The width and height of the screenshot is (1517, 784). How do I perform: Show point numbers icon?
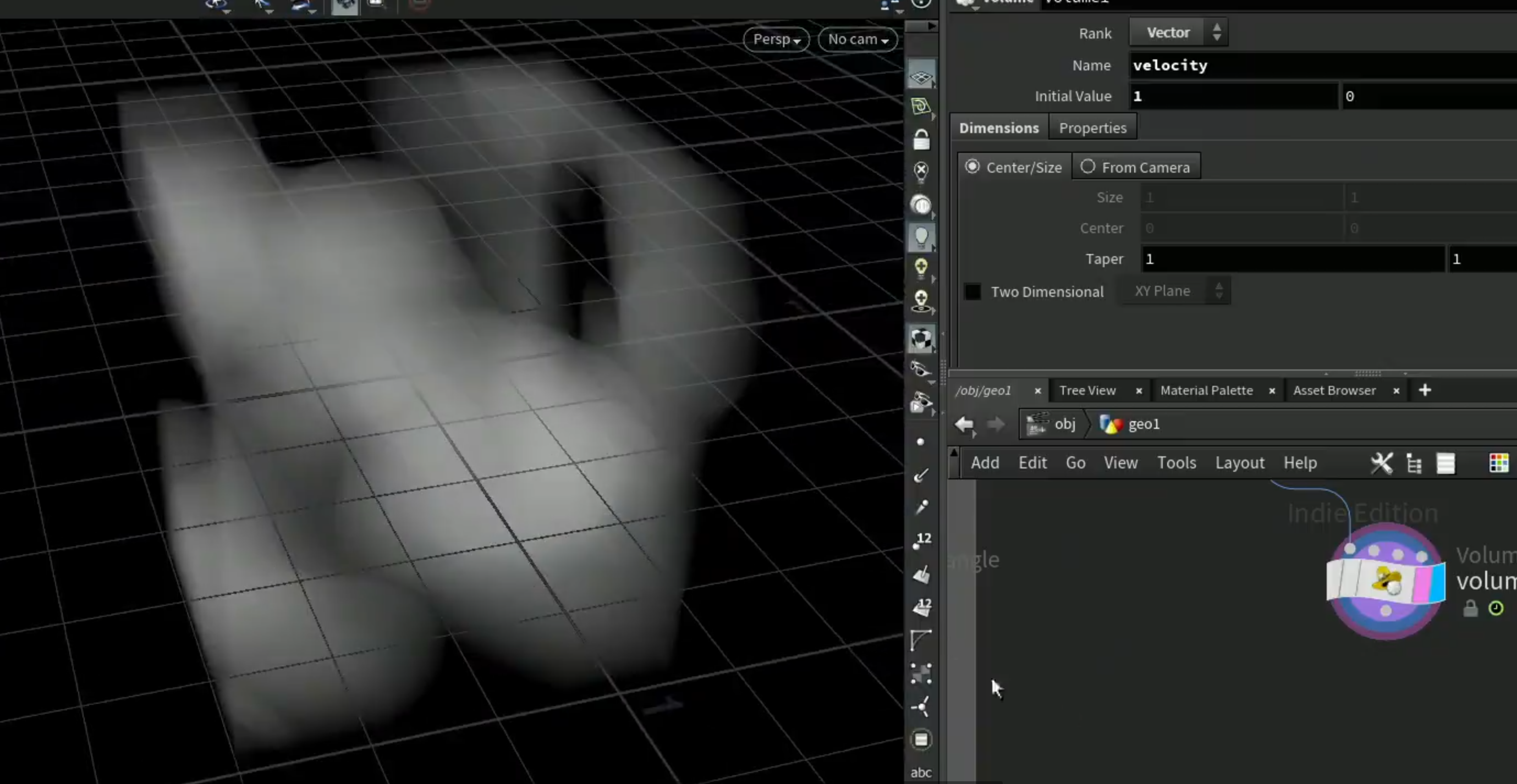pos(922,540)
